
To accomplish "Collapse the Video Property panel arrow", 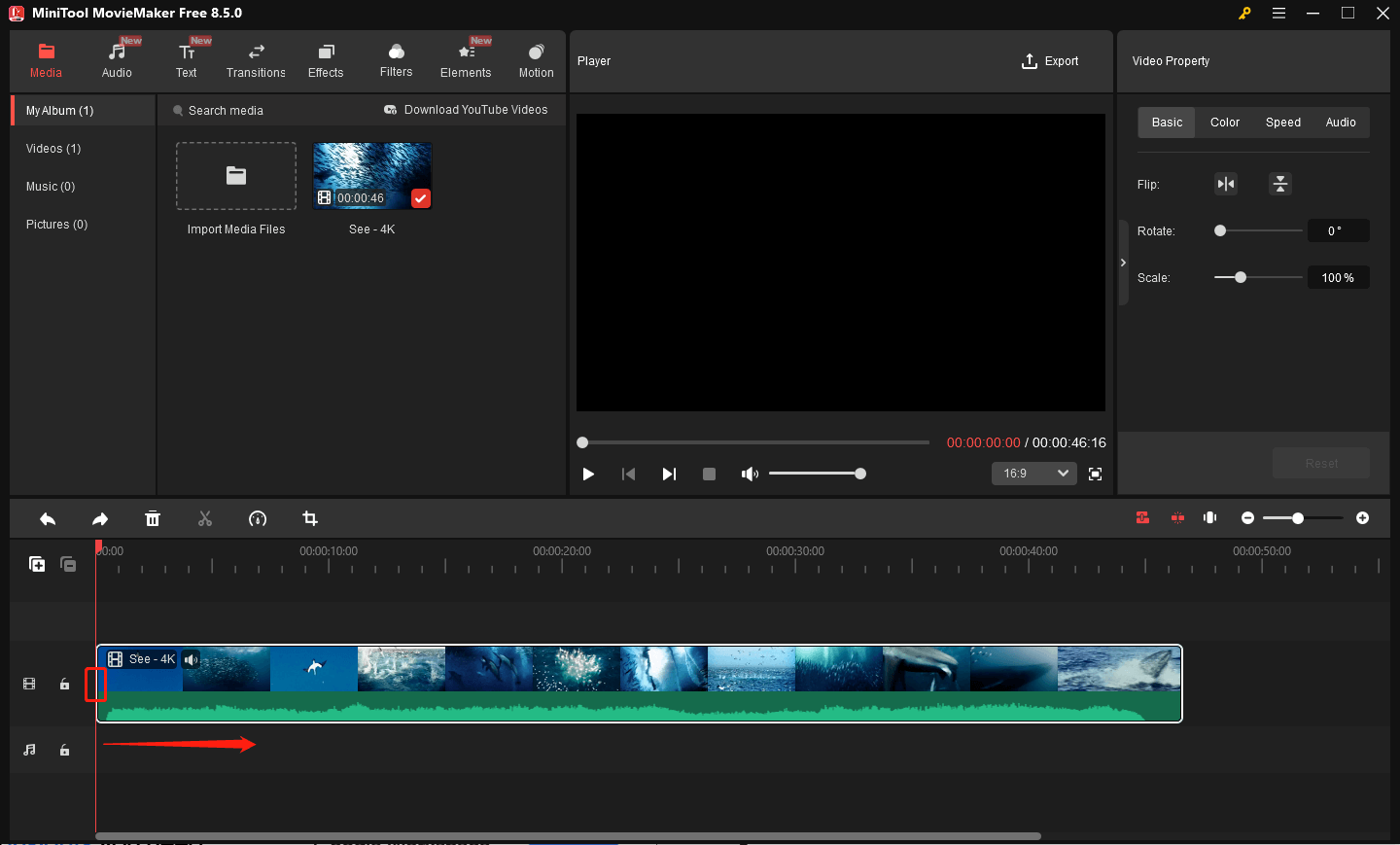I will pyautogui.click(x=1123, y=263).
